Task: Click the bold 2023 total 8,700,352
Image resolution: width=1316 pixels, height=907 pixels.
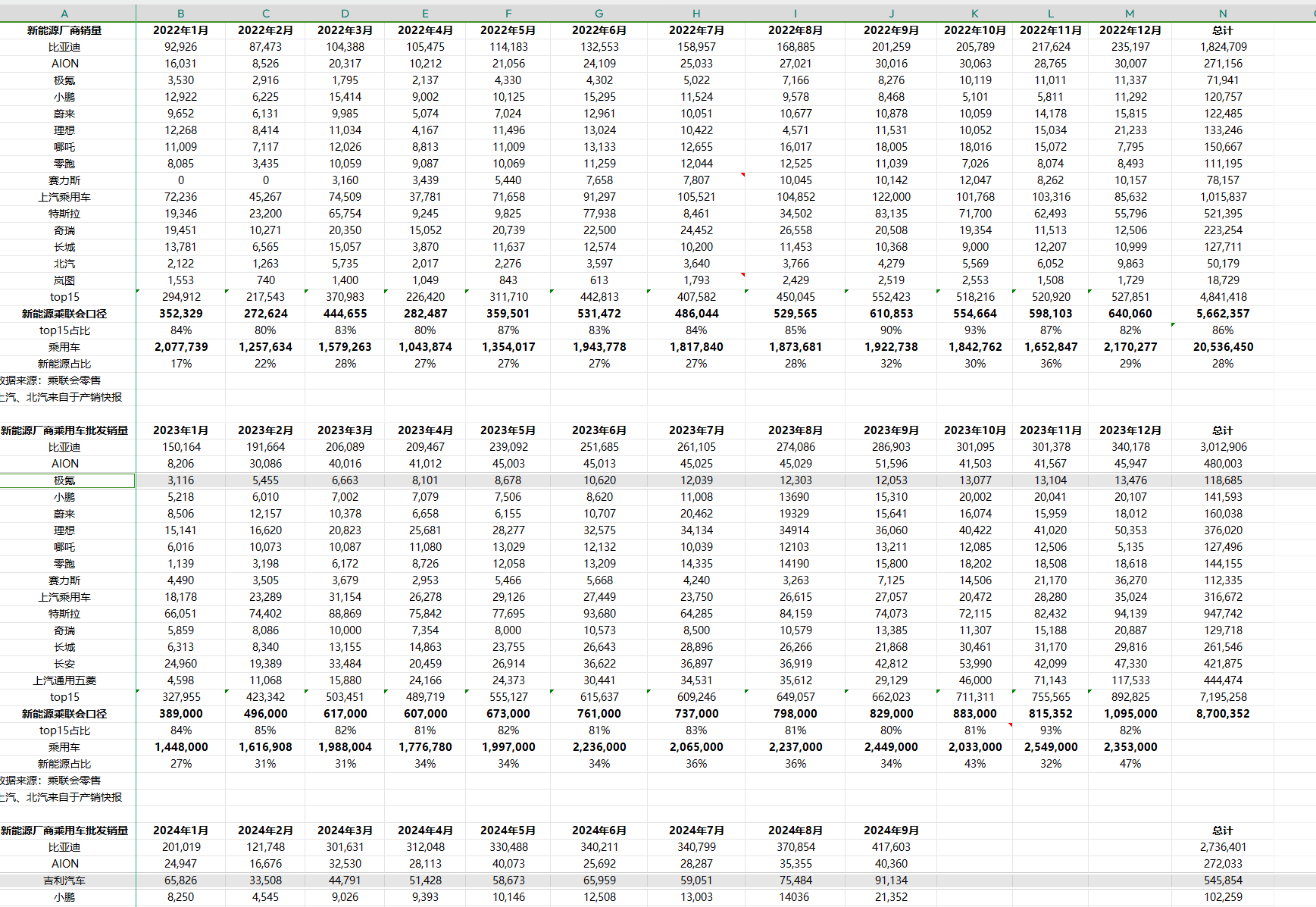Action: tap(1223, 714)
